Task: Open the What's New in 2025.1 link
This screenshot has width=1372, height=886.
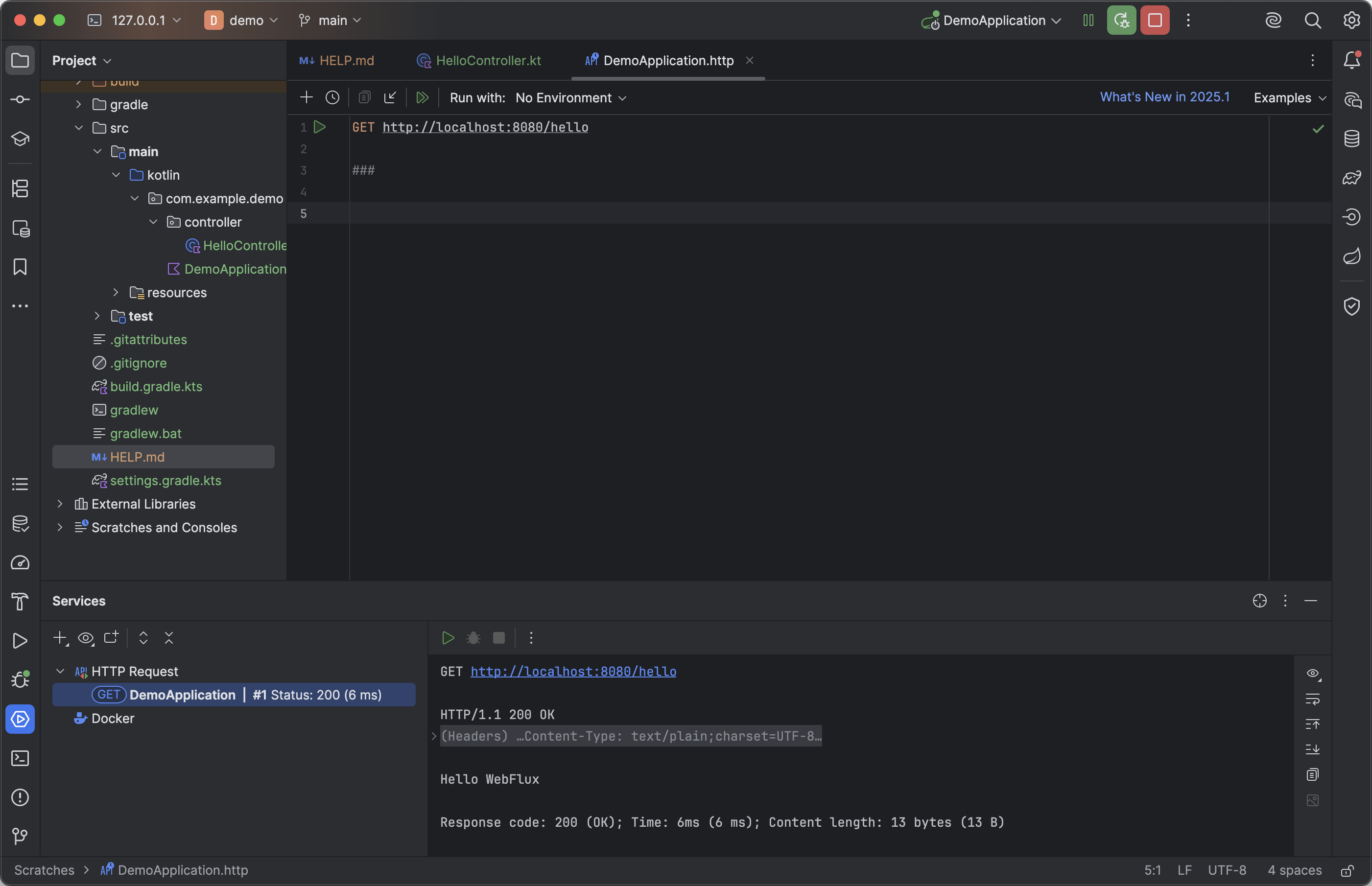Action: pos(1164,97)
